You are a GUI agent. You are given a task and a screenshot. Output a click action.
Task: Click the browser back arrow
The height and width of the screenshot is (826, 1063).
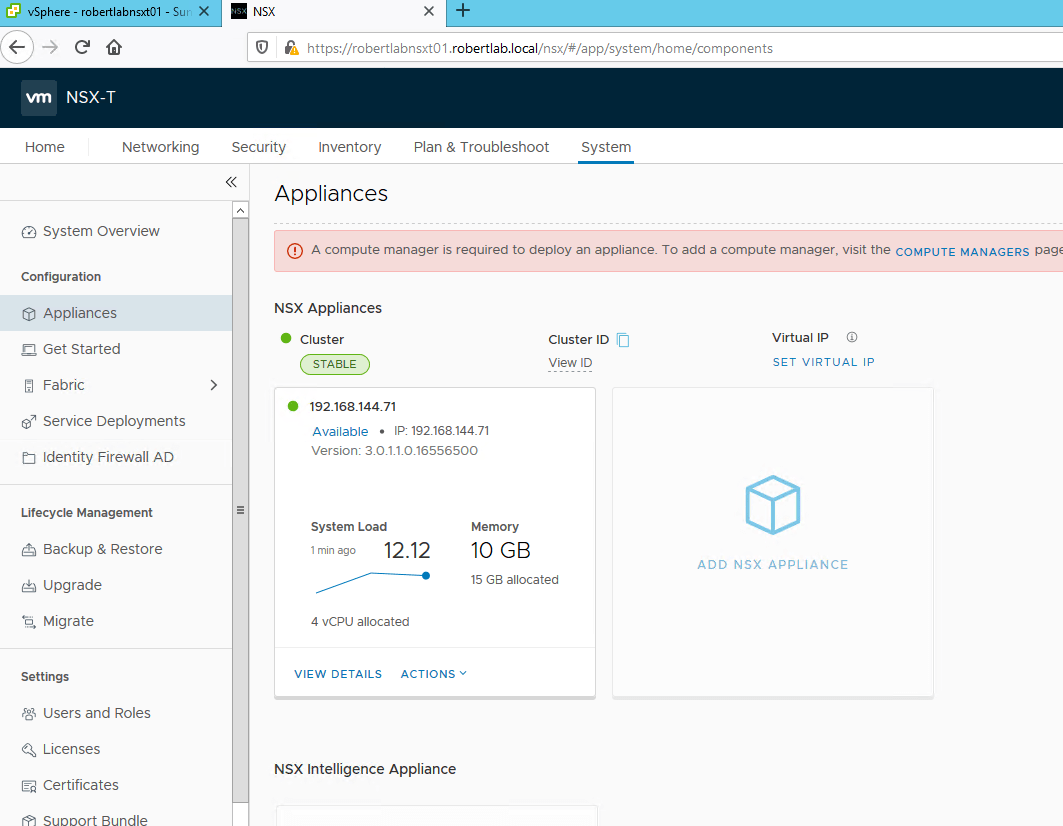point(19,47)
